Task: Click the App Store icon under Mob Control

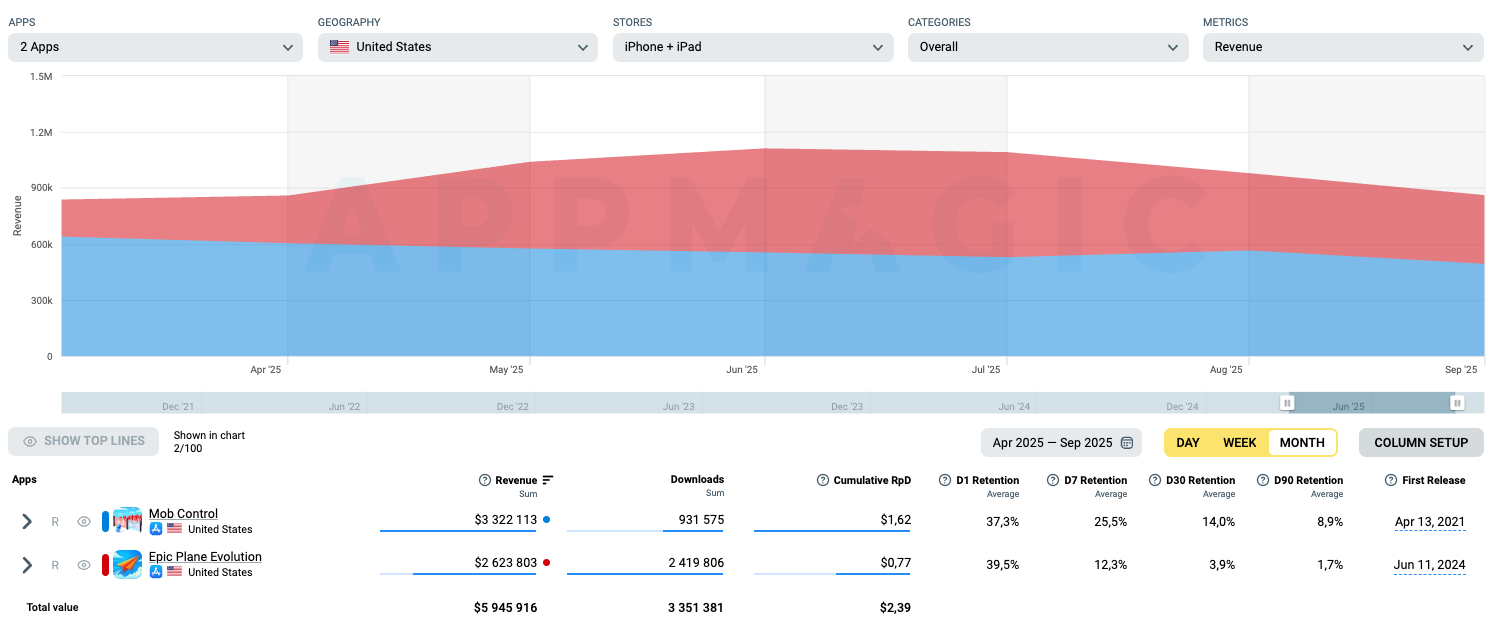Action: (x=156, y=529)
